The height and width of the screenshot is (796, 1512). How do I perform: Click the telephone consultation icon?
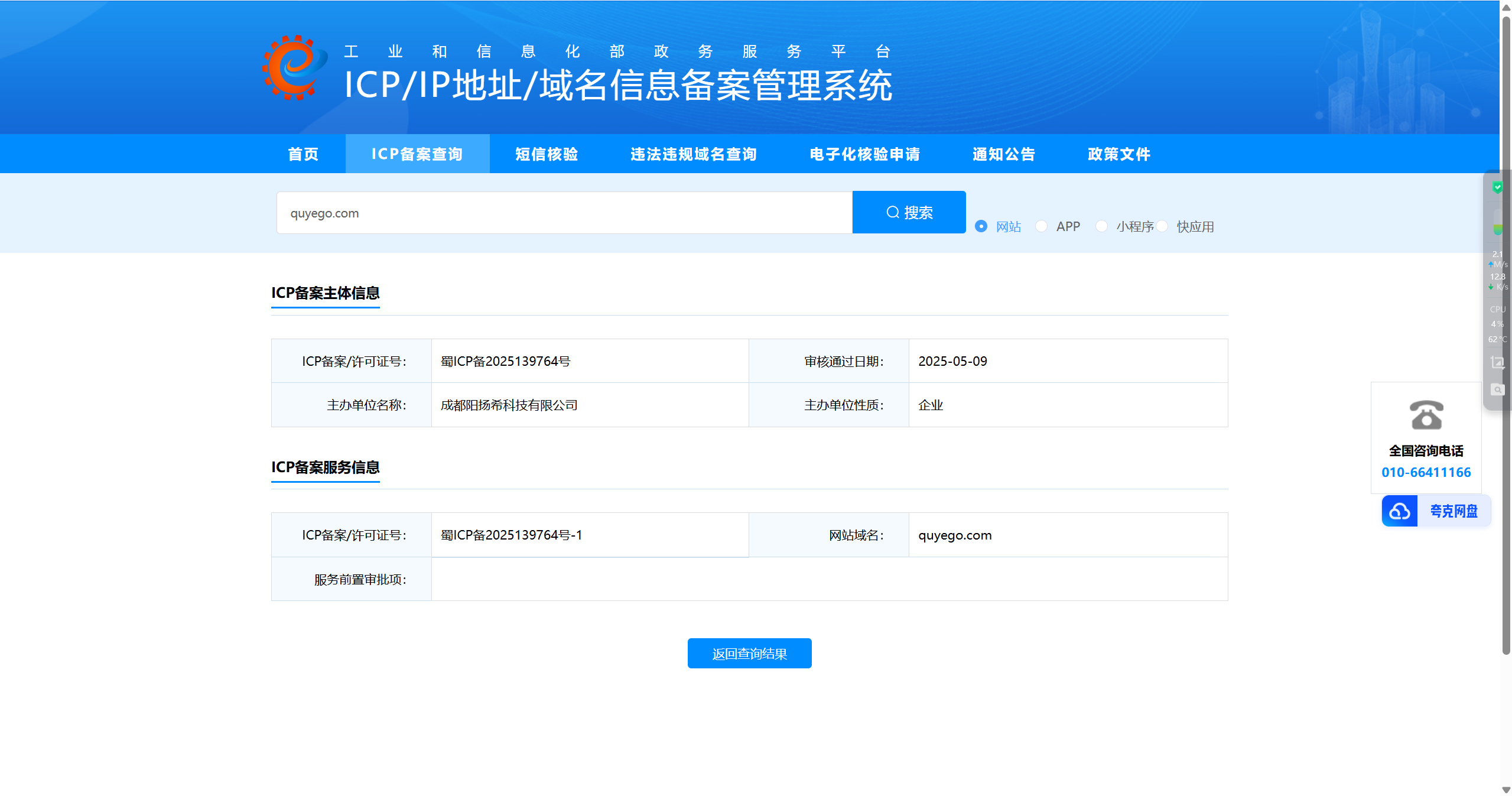click(x=1426, y=415)
